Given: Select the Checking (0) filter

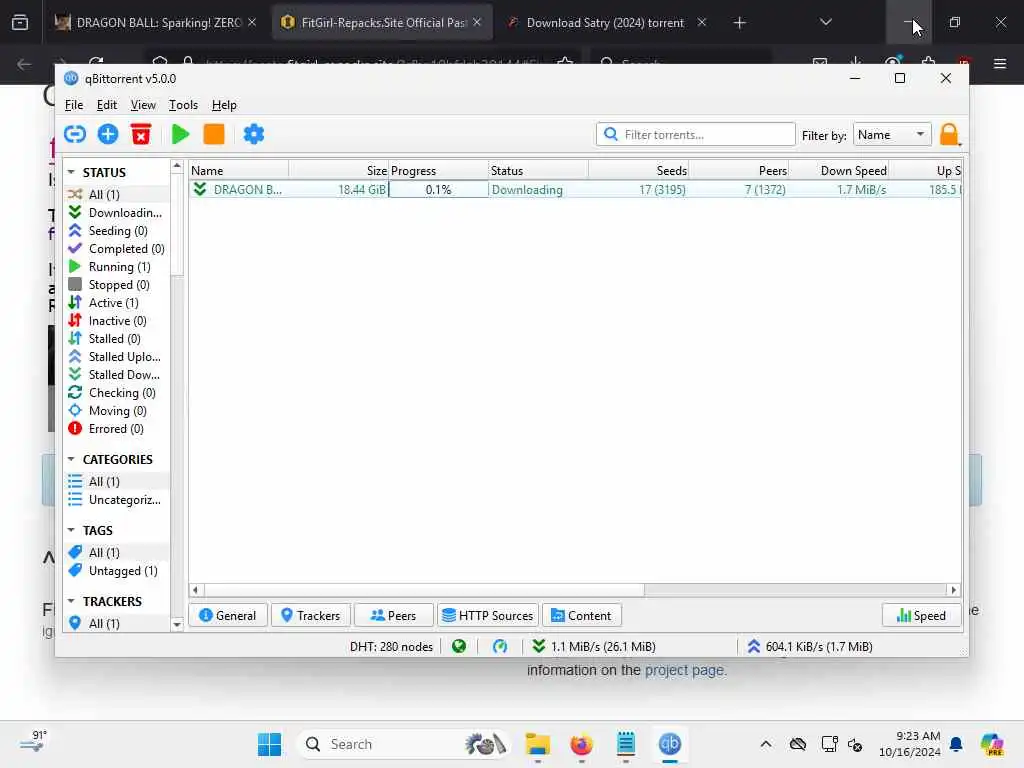Looking at the screenshot, I should point(117,392).
